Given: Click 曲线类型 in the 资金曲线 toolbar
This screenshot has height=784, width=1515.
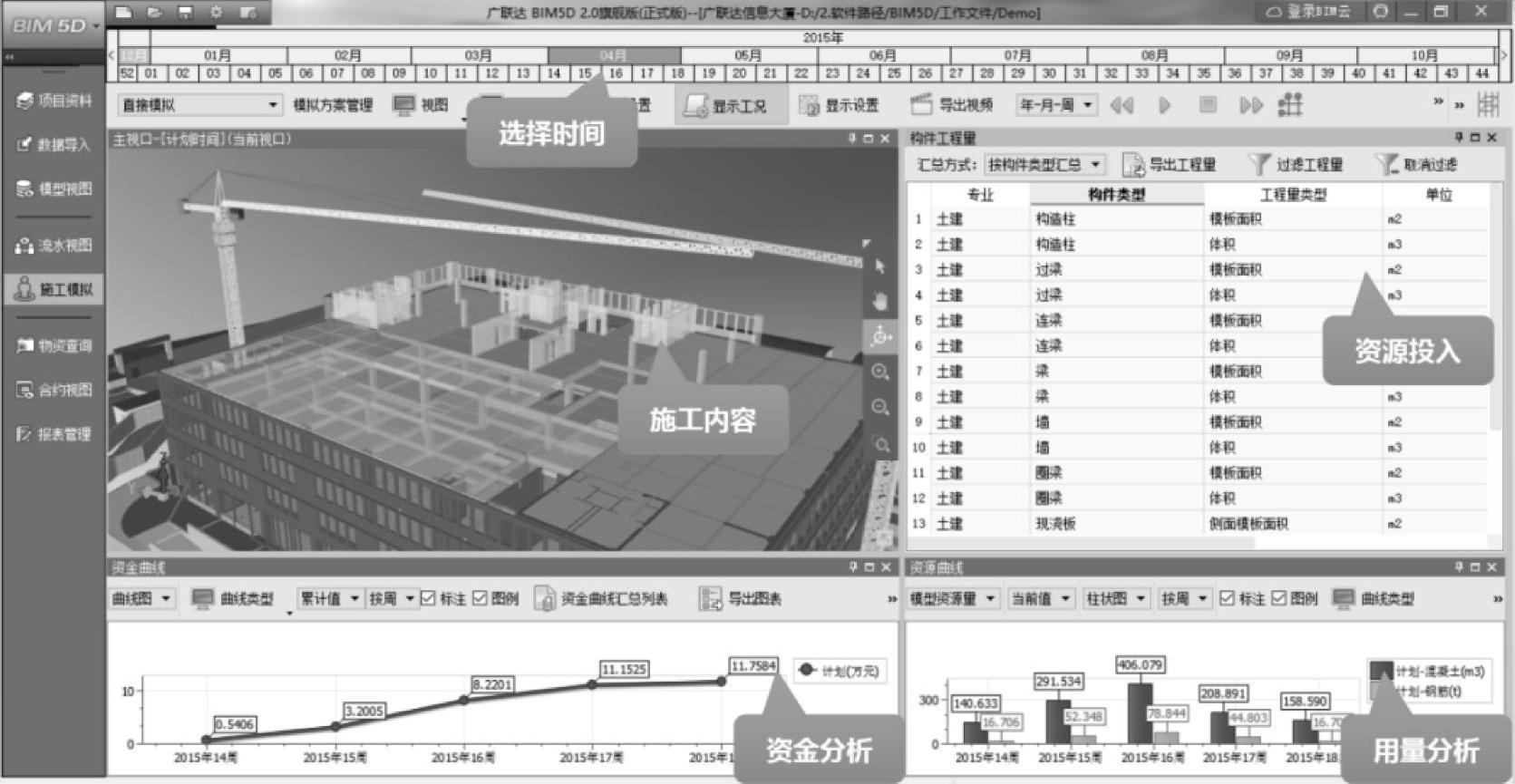Looking at the screenshot, I should point(233,598).
